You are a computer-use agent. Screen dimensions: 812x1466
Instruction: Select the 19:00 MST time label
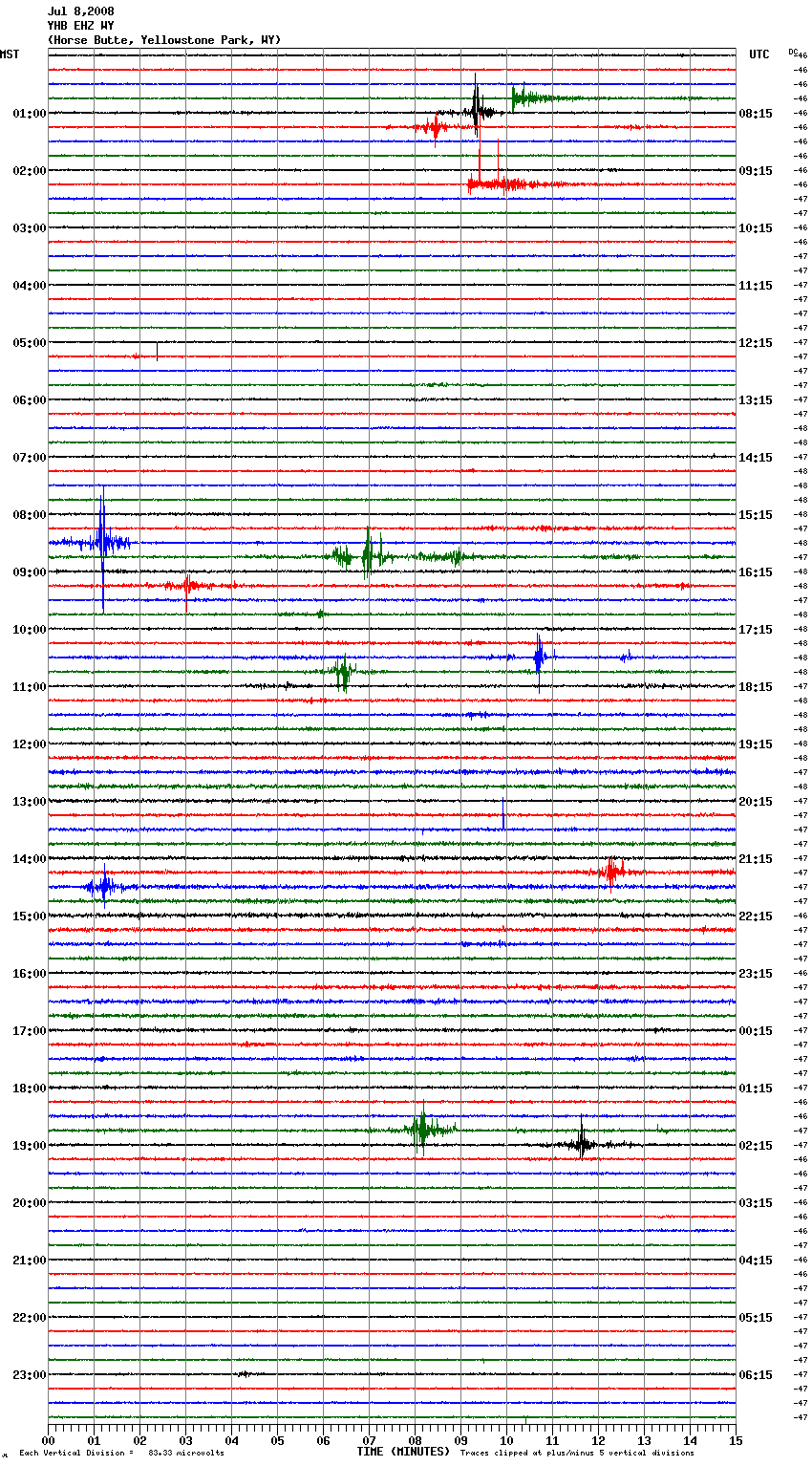[30, 1146]
